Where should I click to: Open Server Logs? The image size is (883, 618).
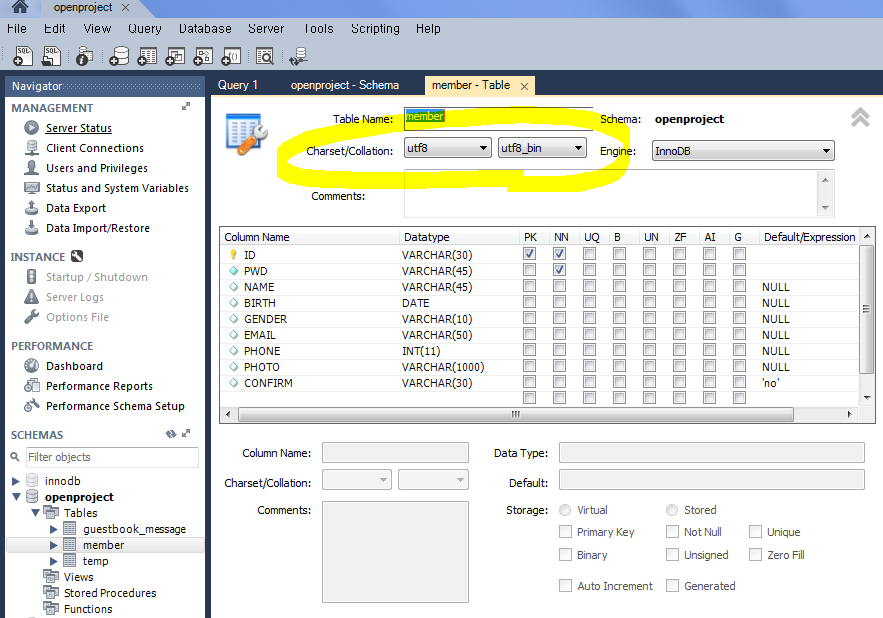tap(75, 297)
